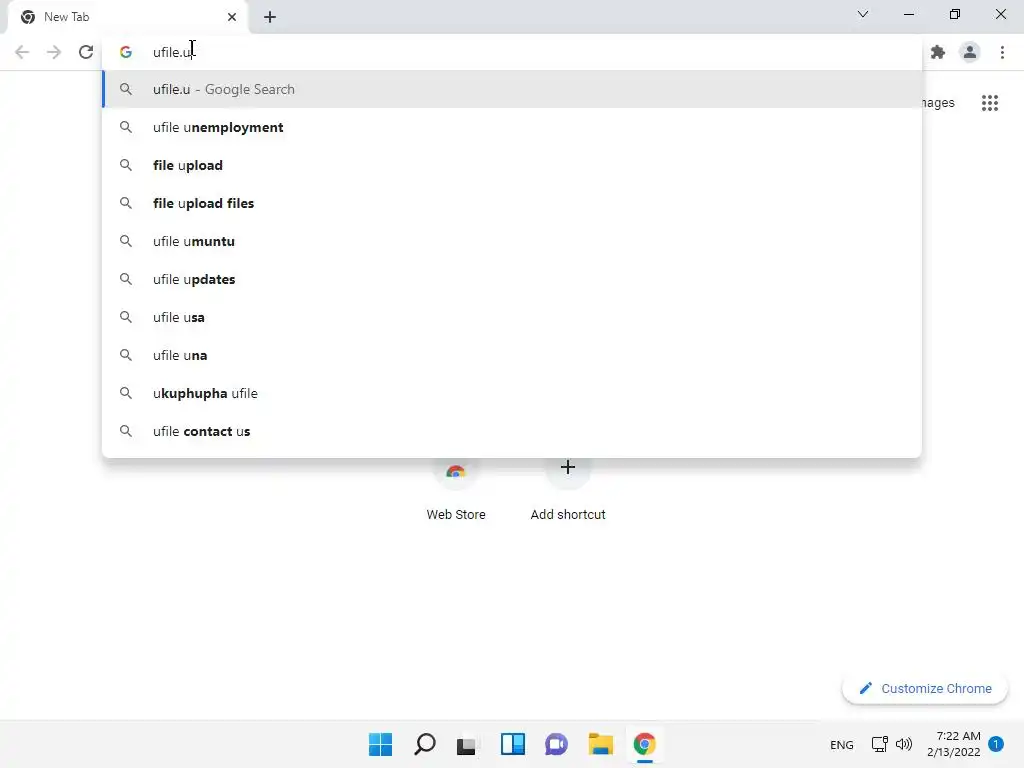Viewport: 1024px width, 768px height.
Task: Open the Windows Start menu
Action: 380,744
